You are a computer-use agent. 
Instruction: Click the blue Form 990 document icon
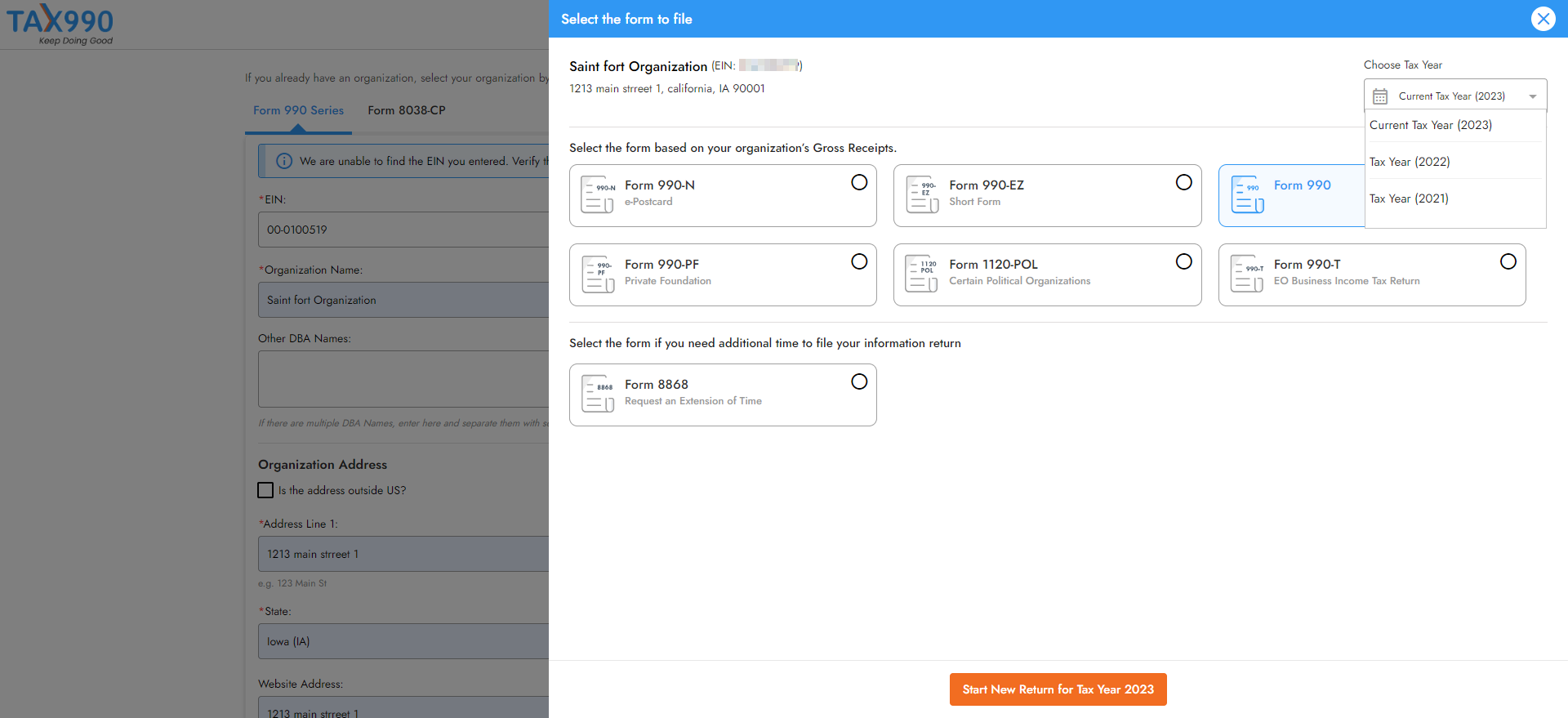click(x=1247, y=194)
